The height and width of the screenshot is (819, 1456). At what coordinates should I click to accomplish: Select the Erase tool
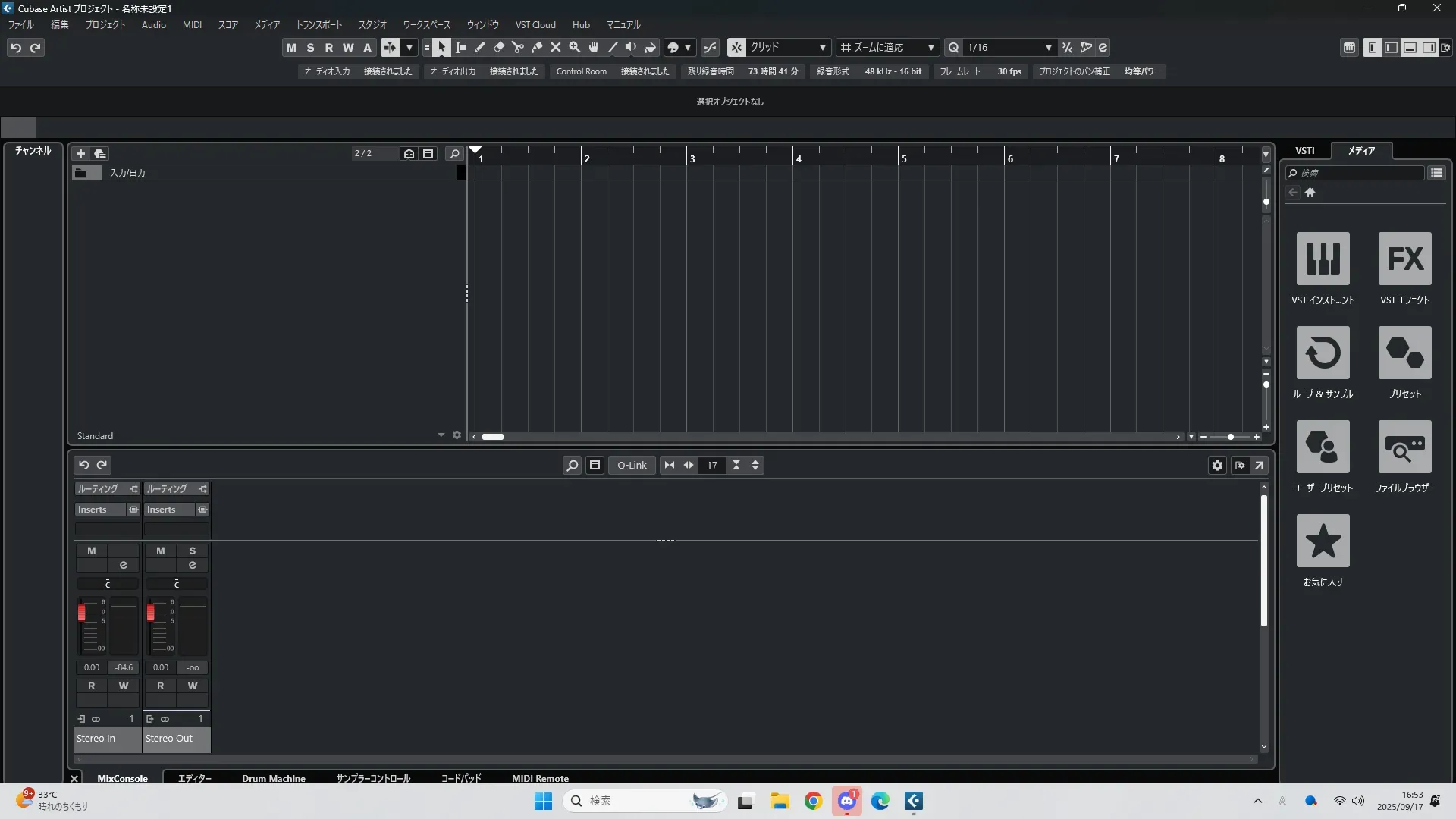[499, 48]
